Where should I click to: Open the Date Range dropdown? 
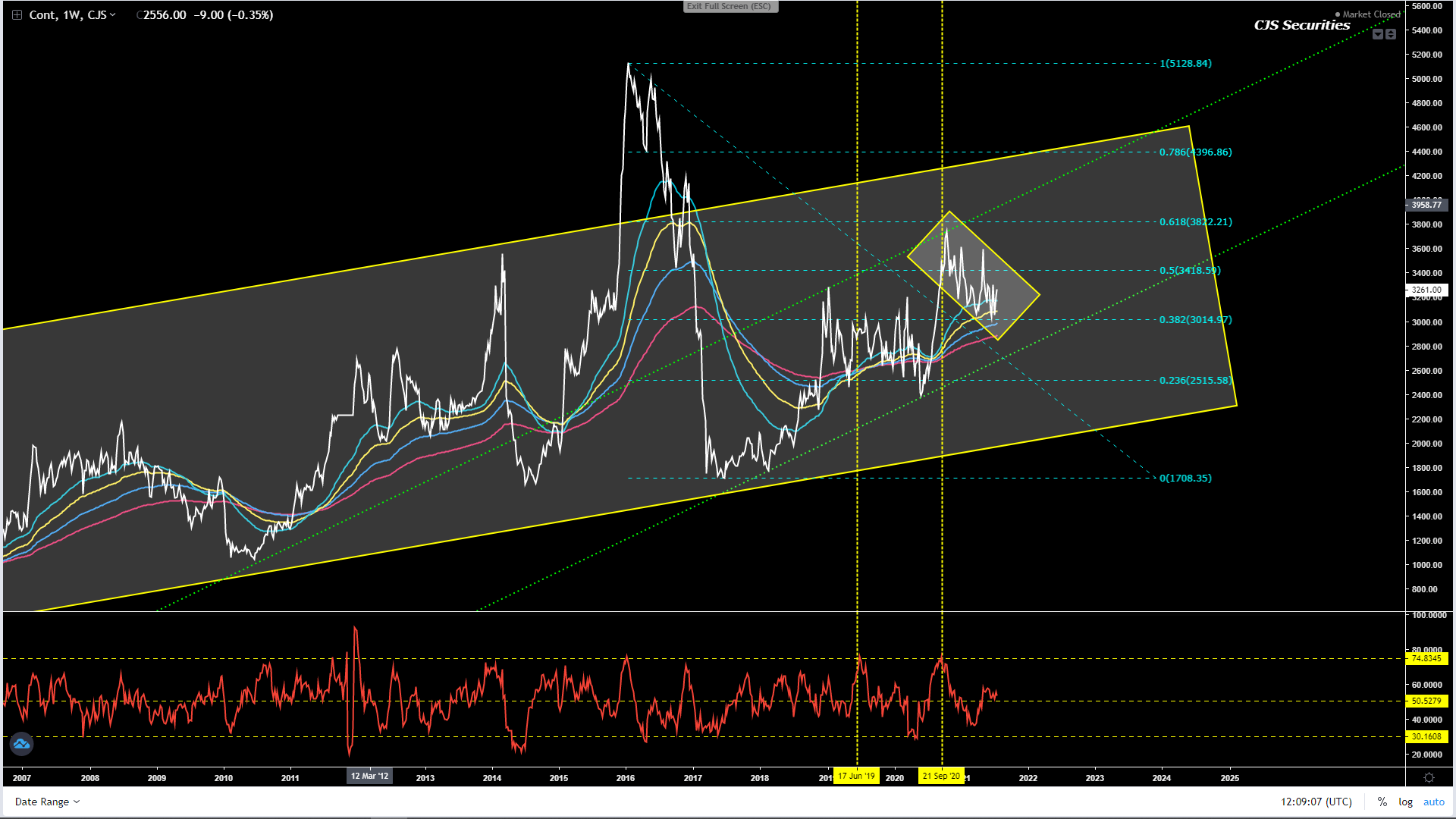(x=47, y=802)
